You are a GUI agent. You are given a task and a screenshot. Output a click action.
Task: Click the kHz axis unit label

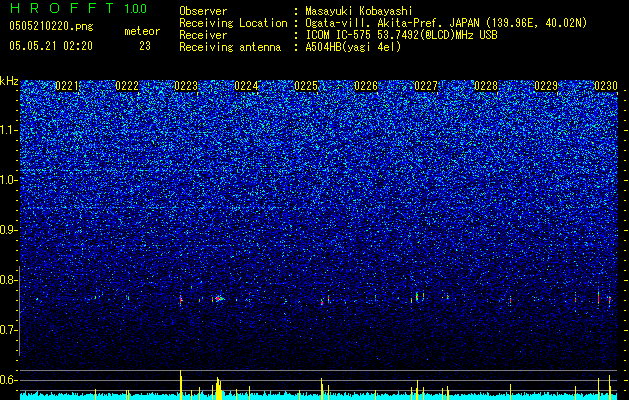coord(9,81)
